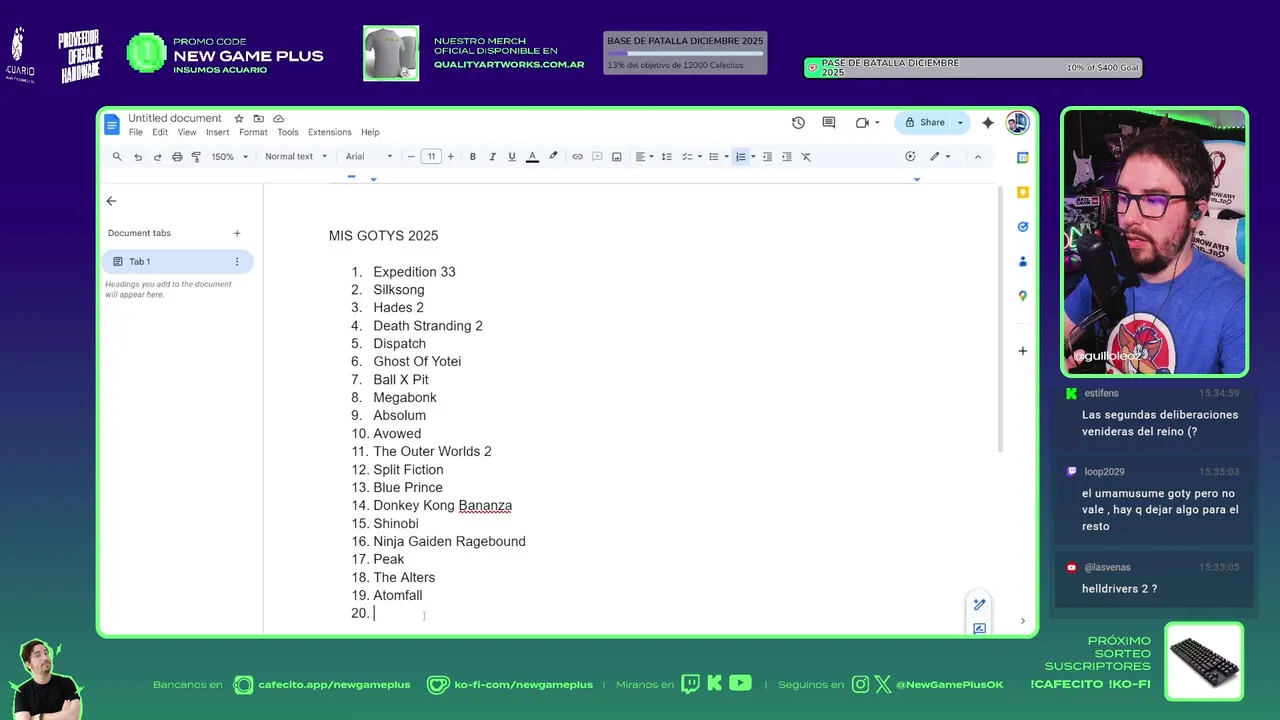Open Tab 1 options menu
Image resolution: width=1280 pixels, height=720 pixels.
coord(237,262)
